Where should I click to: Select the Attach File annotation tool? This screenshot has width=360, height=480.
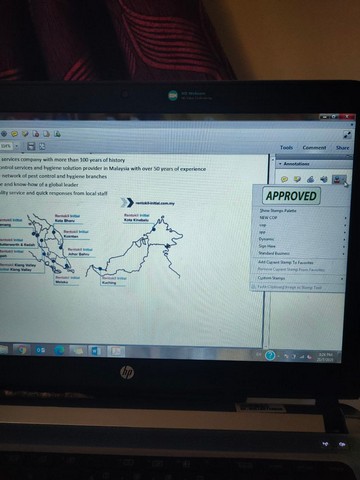[311, 179]
